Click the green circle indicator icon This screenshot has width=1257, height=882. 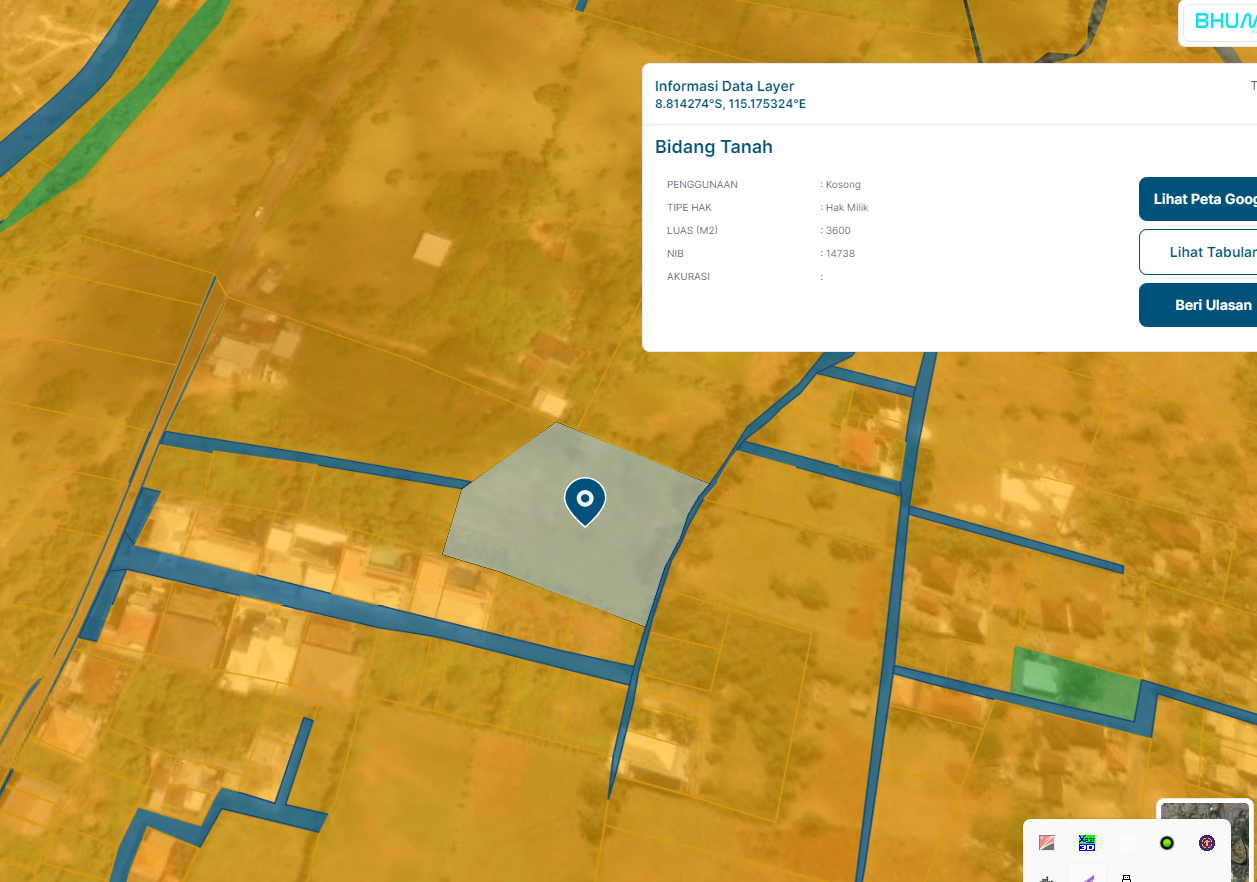(x=1167, y=843)
